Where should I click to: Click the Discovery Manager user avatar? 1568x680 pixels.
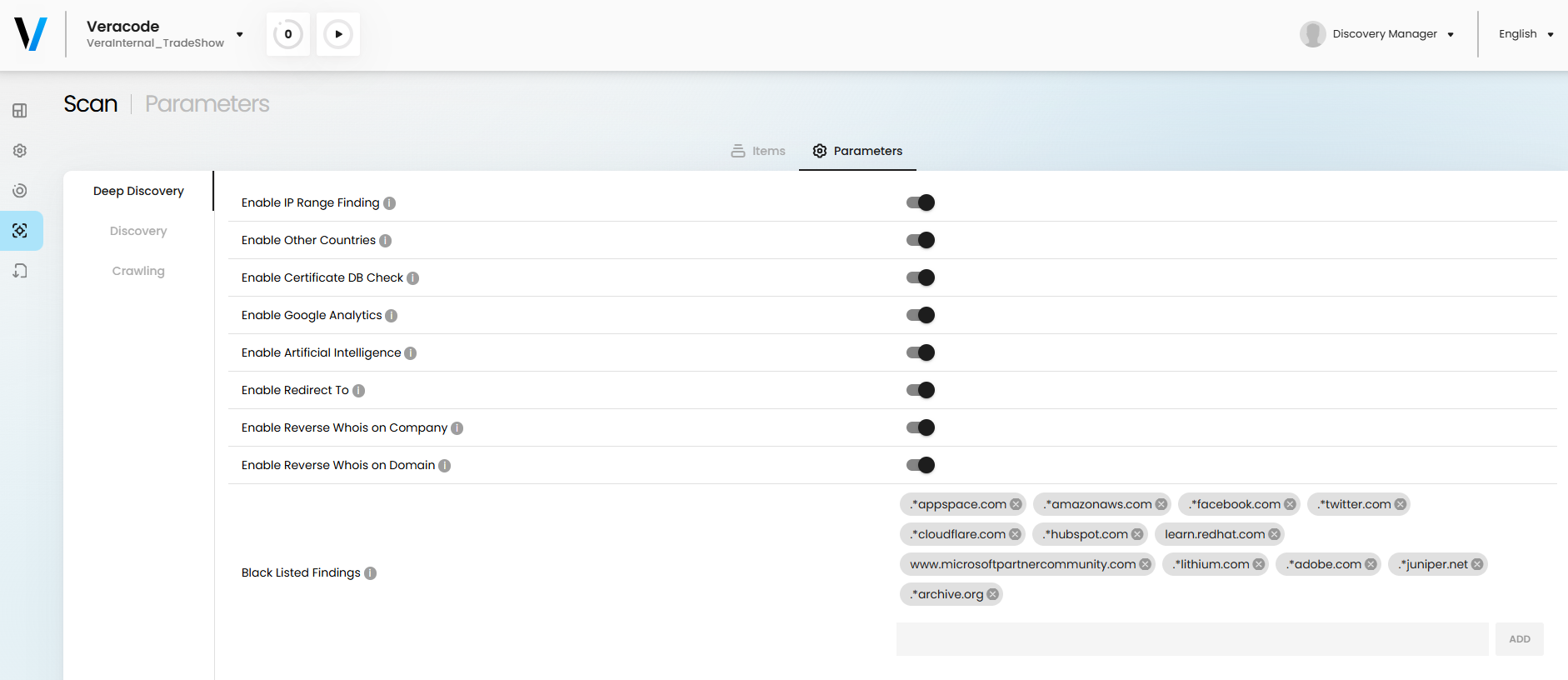click(x=1312, y=34)
